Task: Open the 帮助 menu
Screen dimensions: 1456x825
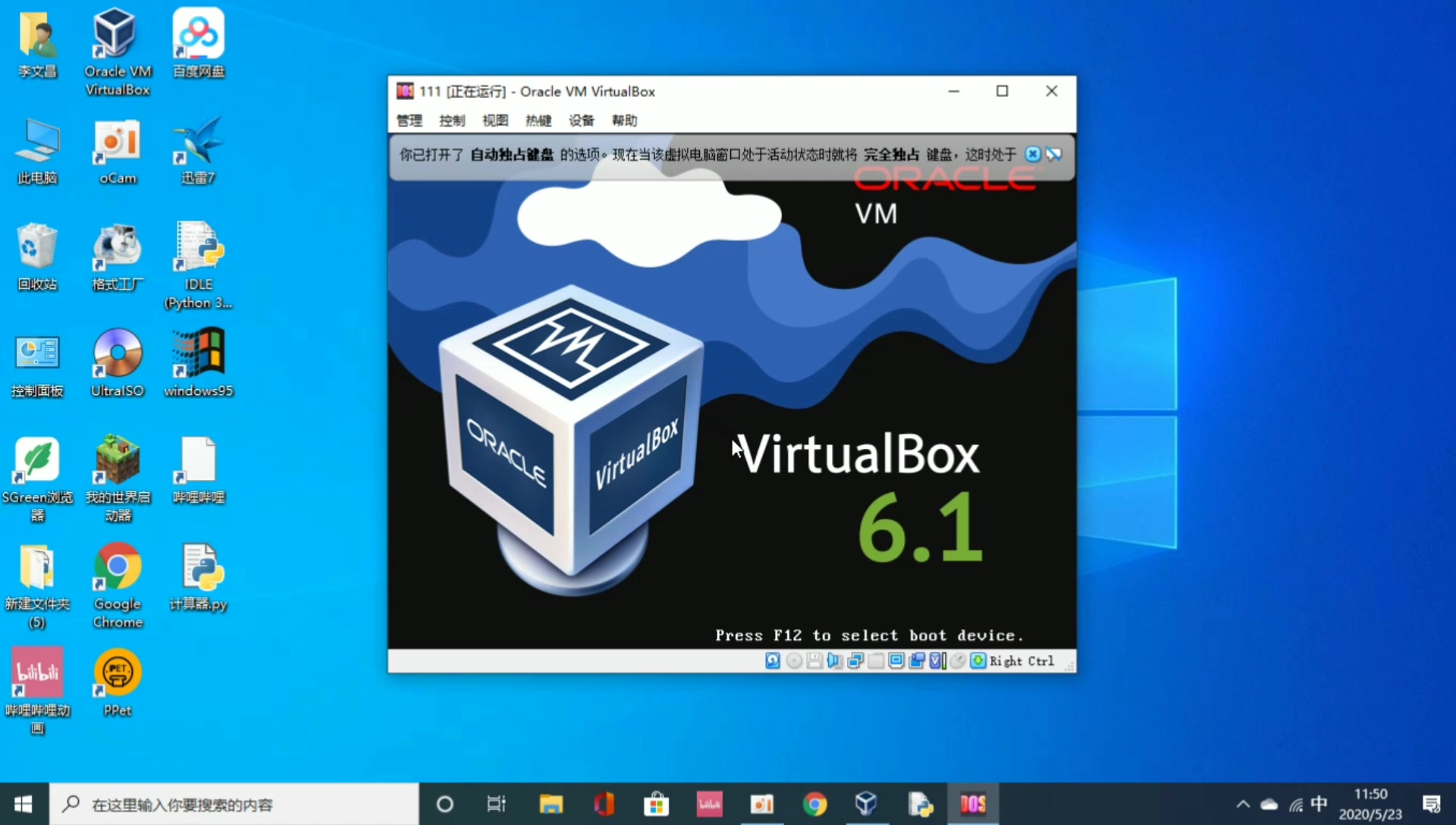Action: tap(623, 120)
